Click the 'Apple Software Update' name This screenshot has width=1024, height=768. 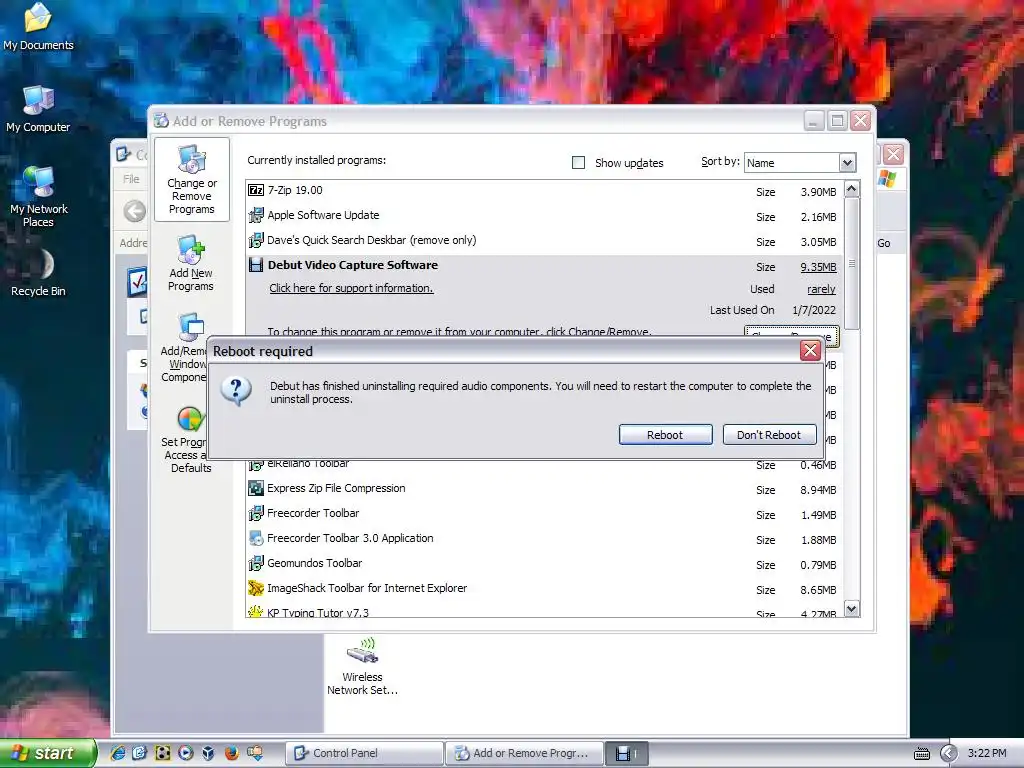tap(323, 215)
